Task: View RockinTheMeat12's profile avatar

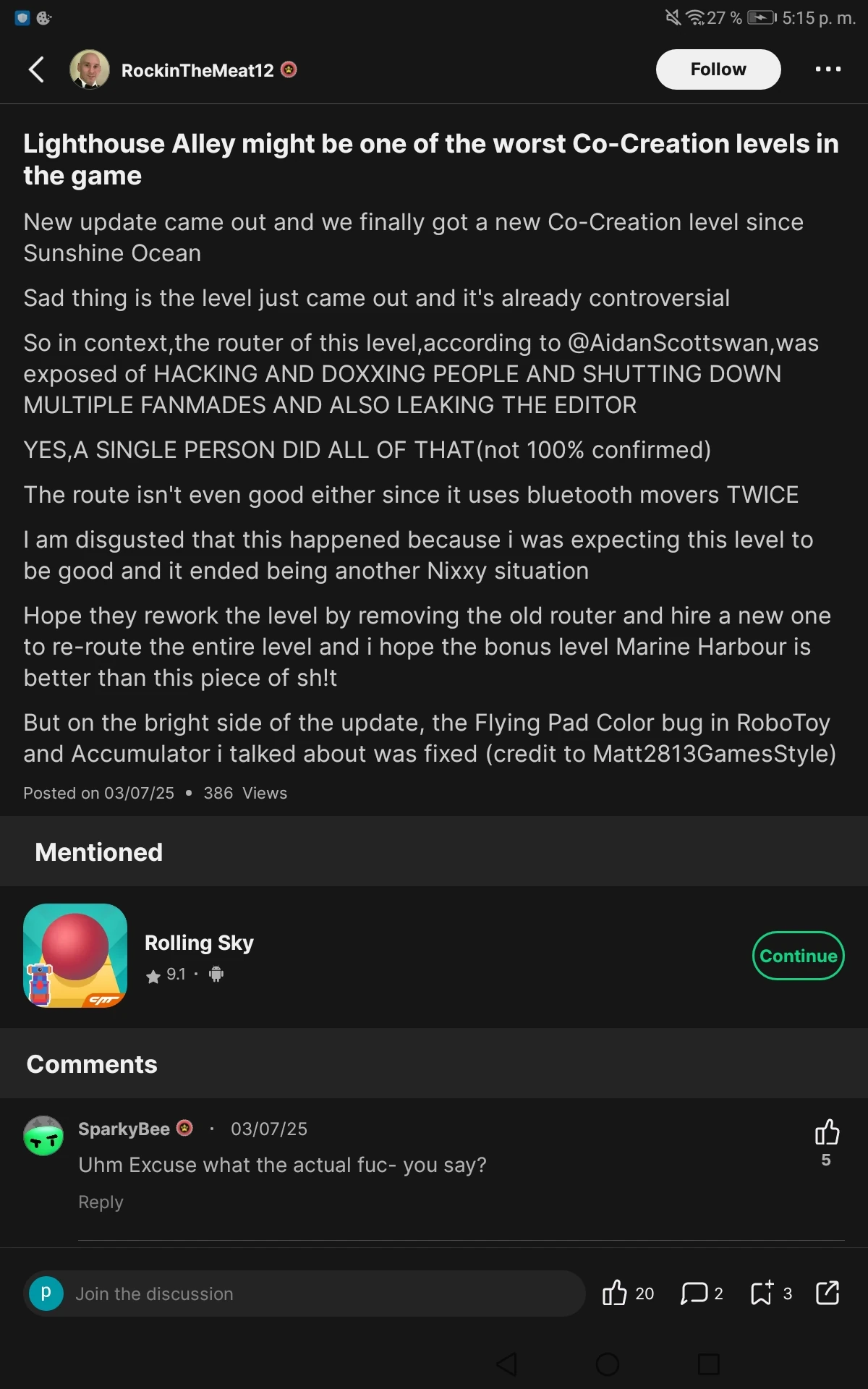Action: pos(89,69)
